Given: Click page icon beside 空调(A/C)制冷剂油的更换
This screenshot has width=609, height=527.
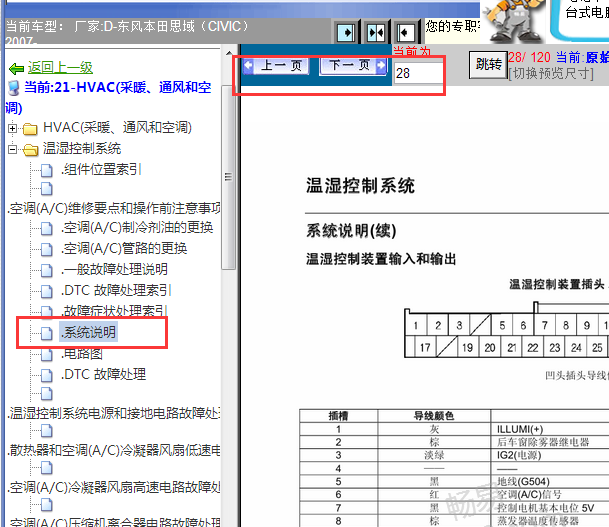Looking at the screenshot, I should (47, 228).
